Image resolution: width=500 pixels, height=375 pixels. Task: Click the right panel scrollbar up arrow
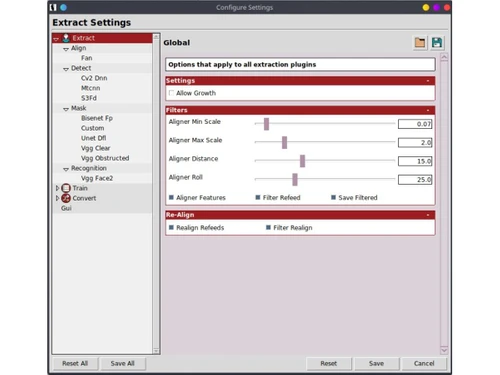(444, 57)
